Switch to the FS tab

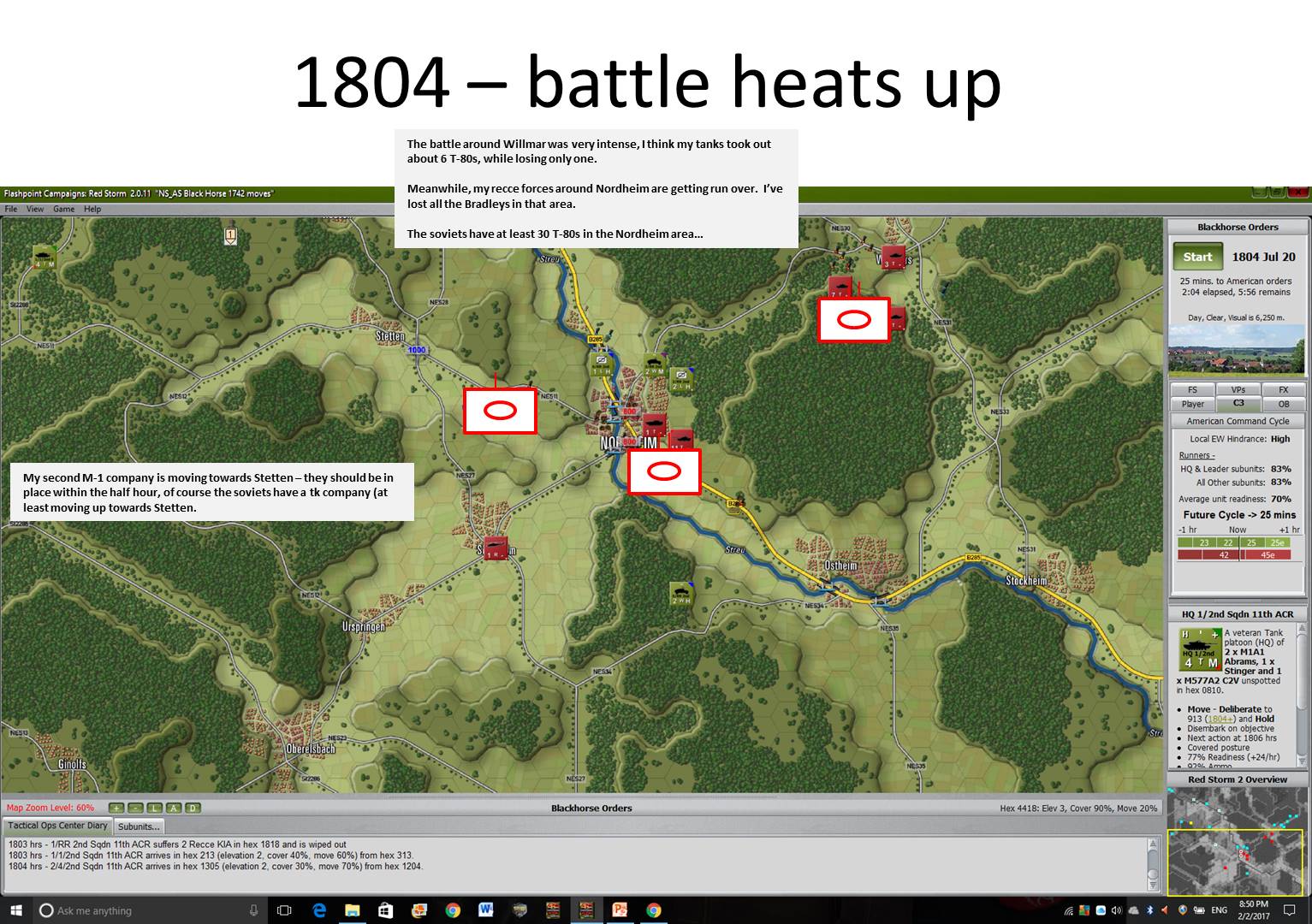[x=1193, y=390]
